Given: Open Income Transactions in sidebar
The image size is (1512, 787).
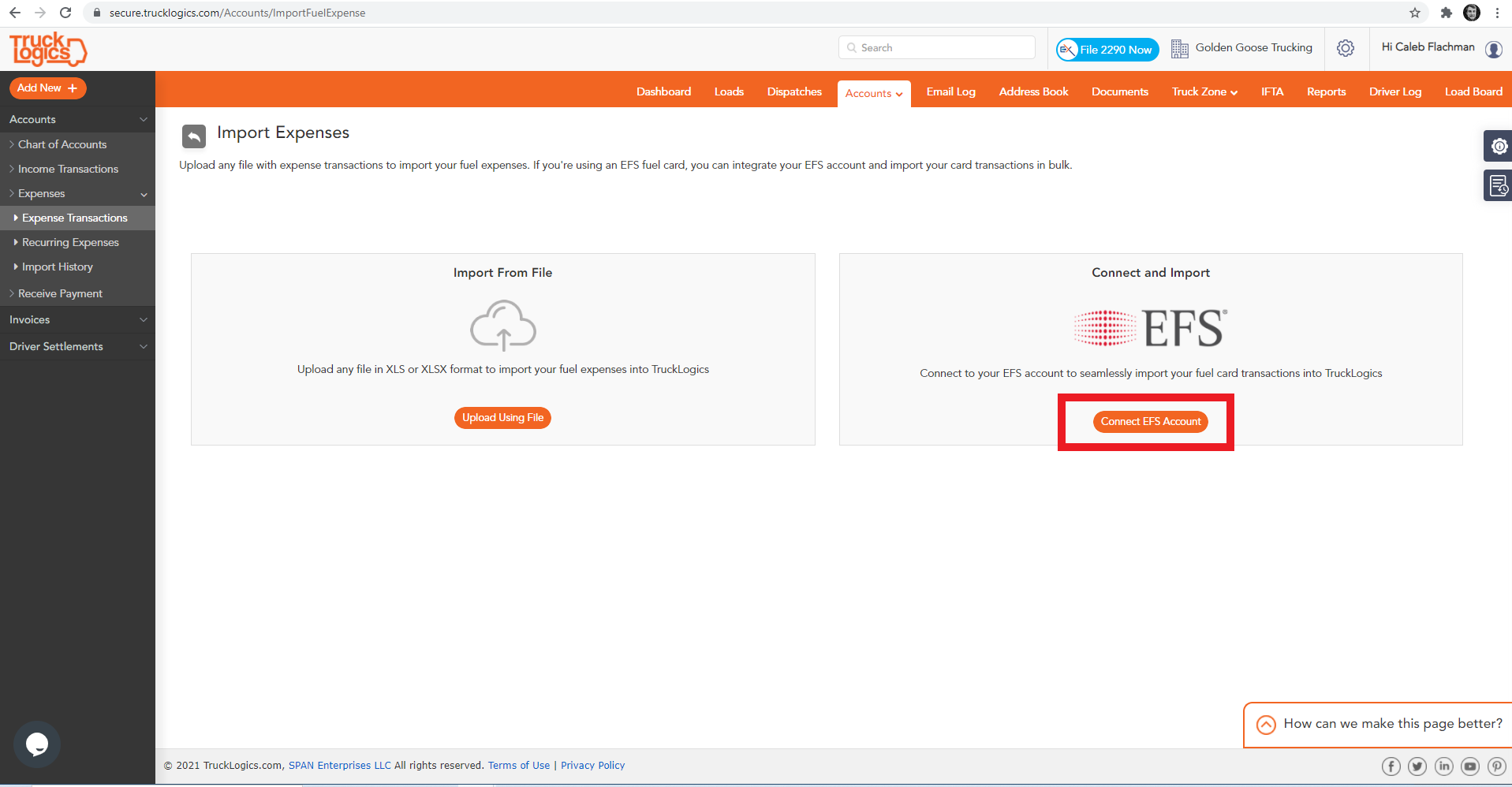Looking at the screenshot, I should click(x=68, y=170).
